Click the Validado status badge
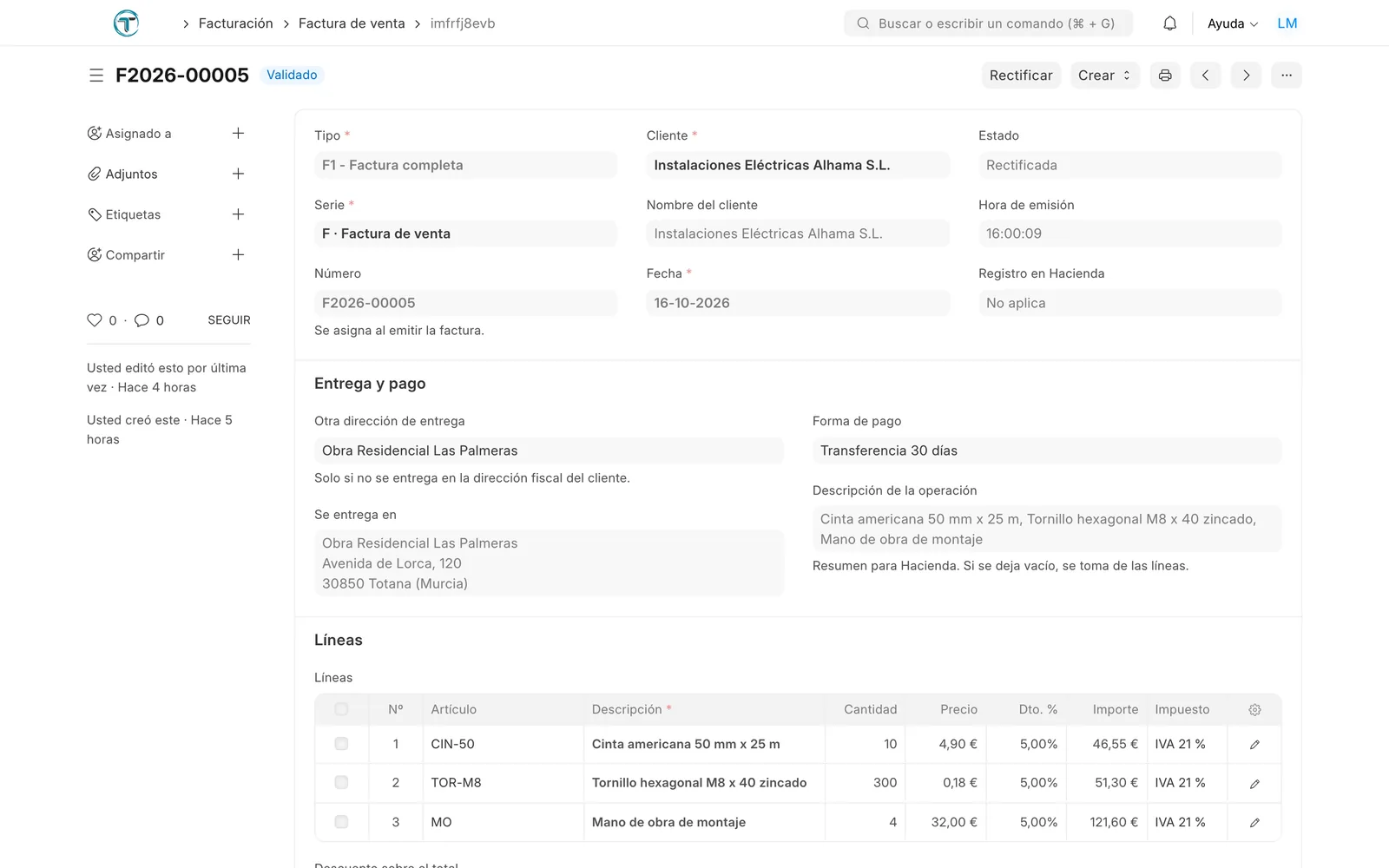The height and width of the screenshot is (868, 1389). [292, 75]
